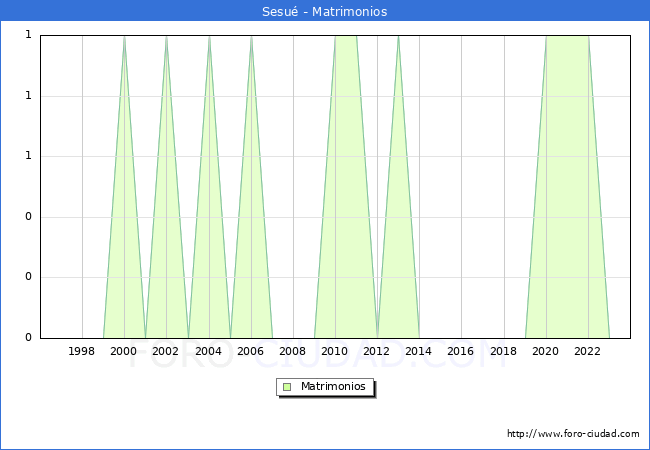Click the peak data point at year 2000
650x450 pixels.
pyautogui.click(x=124, y=37)
